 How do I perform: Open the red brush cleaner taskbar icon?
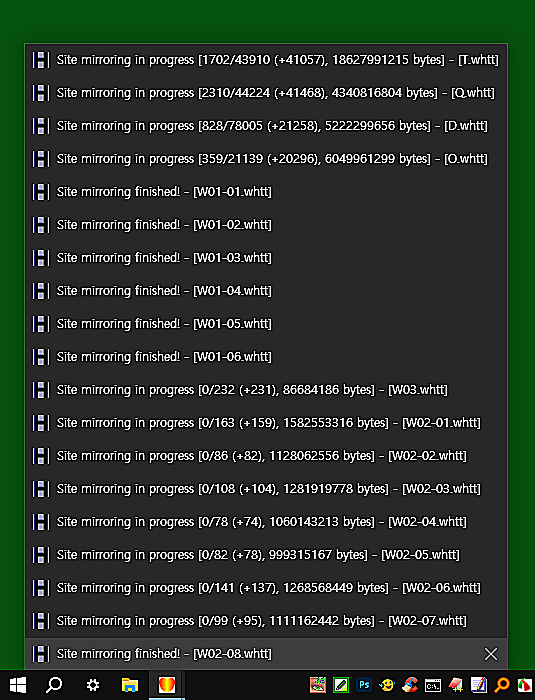(x=410, y=684)
